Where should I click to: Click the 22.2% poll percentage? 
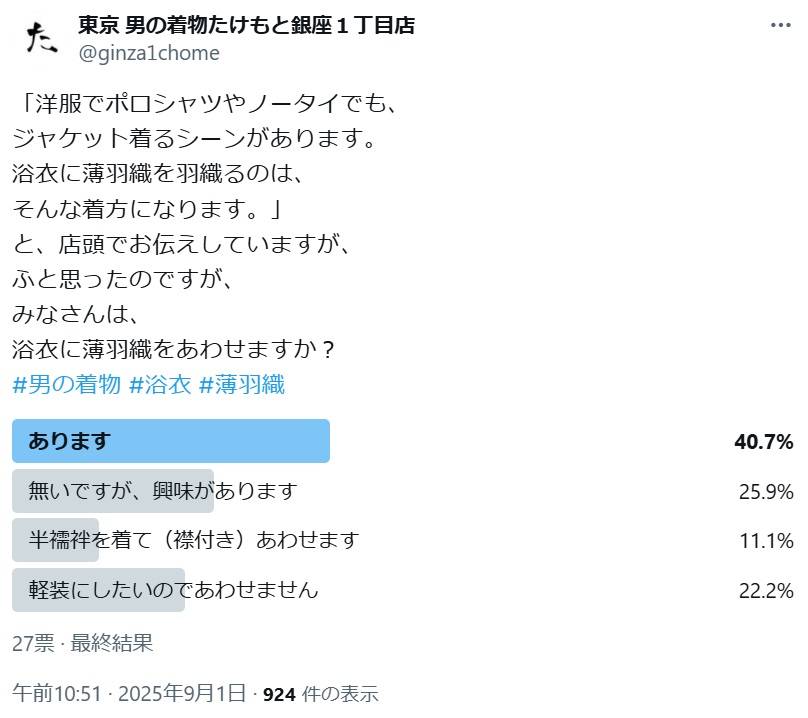pos(765,590)
